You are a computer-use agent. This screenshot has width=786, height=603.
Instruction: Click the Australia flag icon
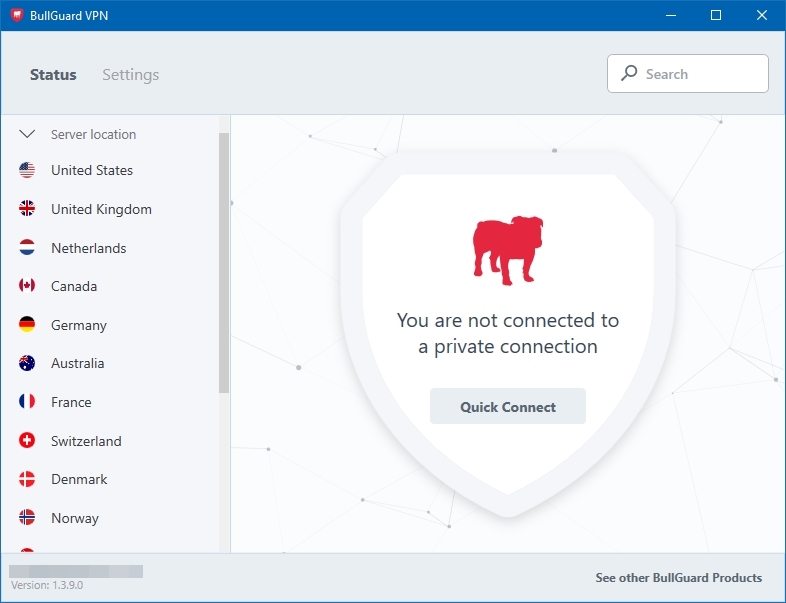[27, 363]
